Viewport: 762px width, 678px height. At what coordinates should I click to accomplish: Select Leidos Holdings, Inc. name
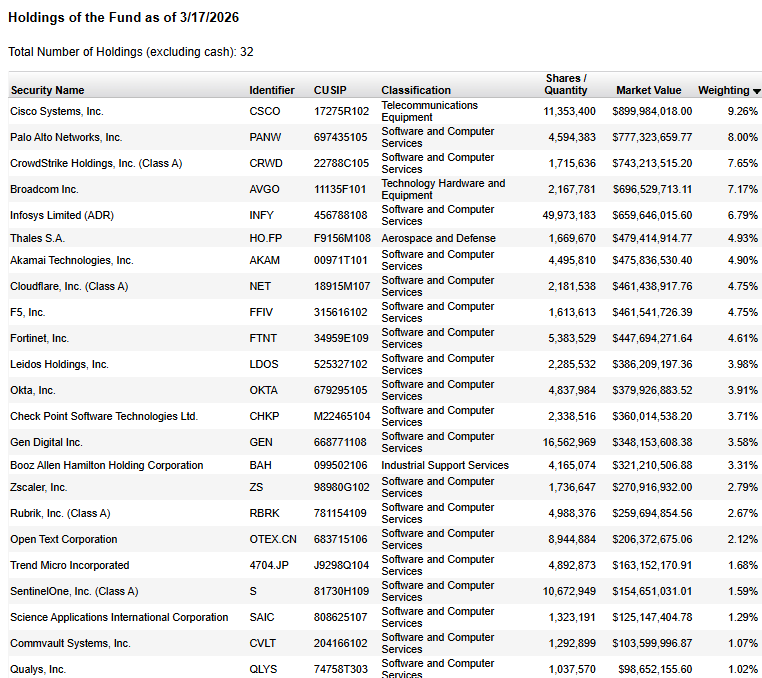point(59,365)
